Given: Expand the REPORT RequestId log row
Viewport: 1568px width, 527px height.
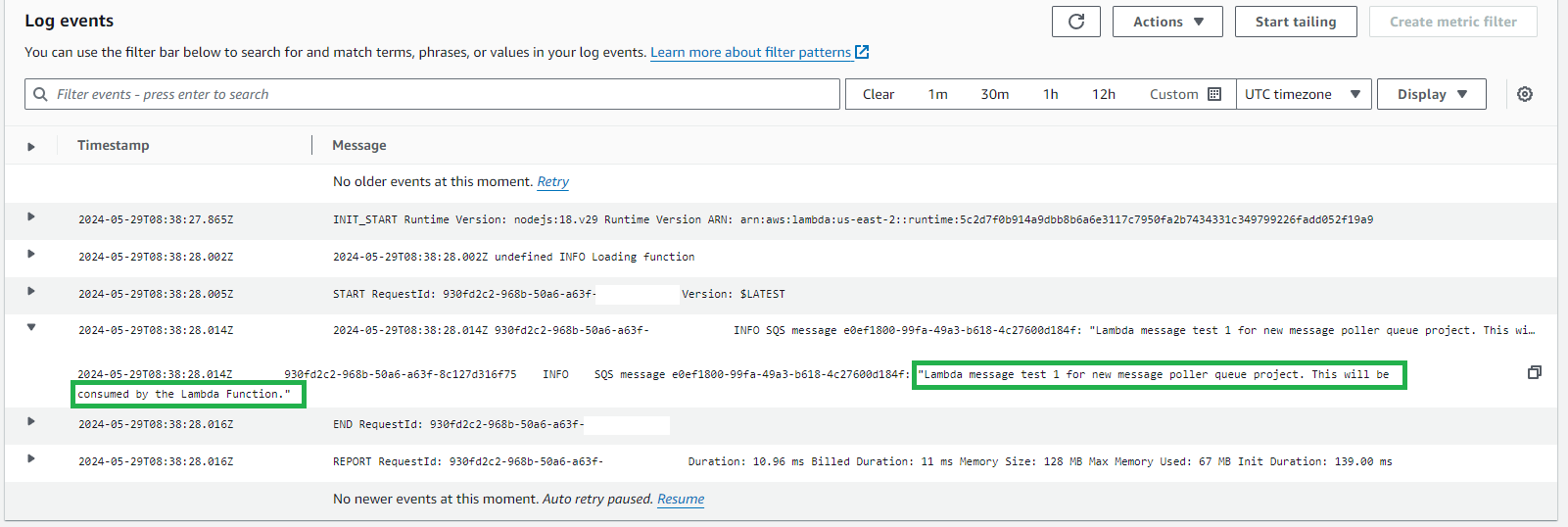Looking at the screenshot, I should pos(31,458).
